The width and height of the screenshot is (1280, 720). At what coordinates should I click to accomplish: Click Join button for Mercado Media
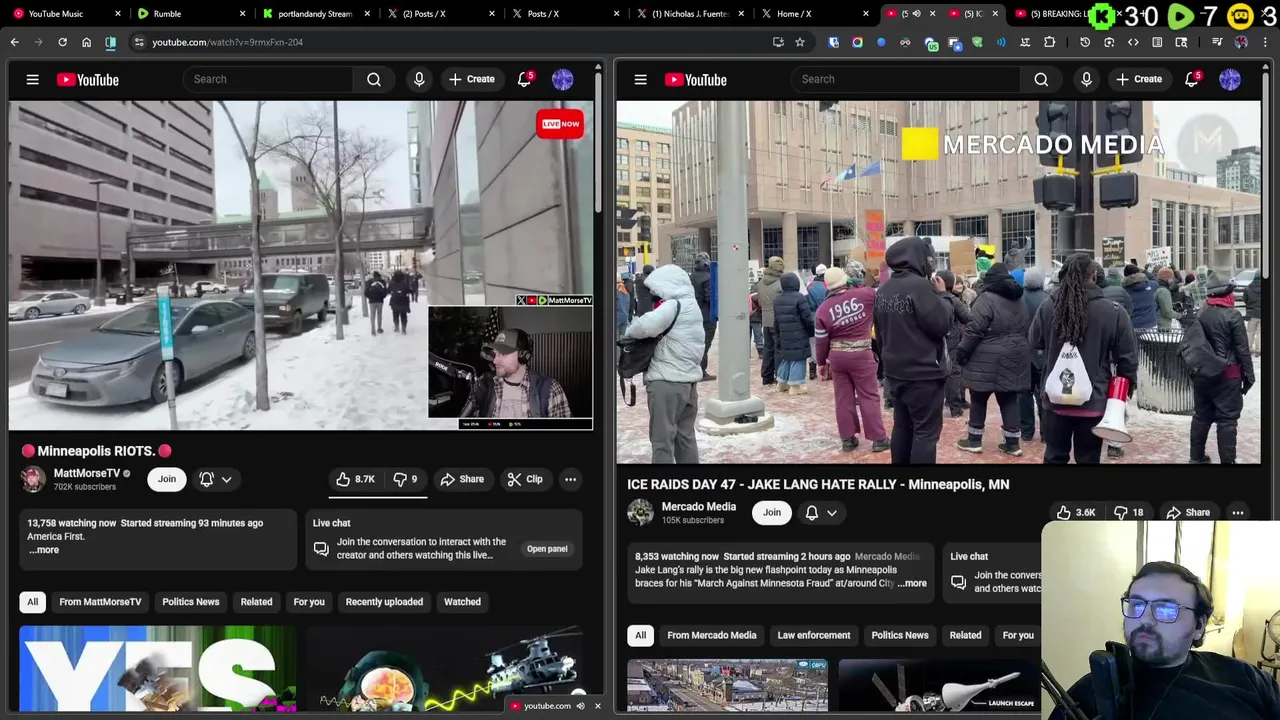click(772, 512)
